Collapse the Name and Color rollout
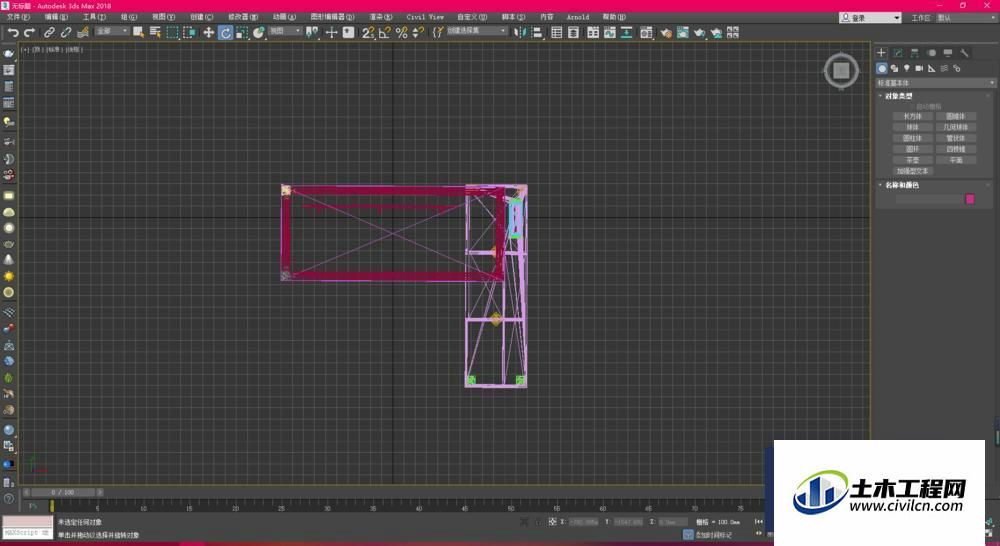Viewport: 1000px width, 546px height. (x=901, y=185)
